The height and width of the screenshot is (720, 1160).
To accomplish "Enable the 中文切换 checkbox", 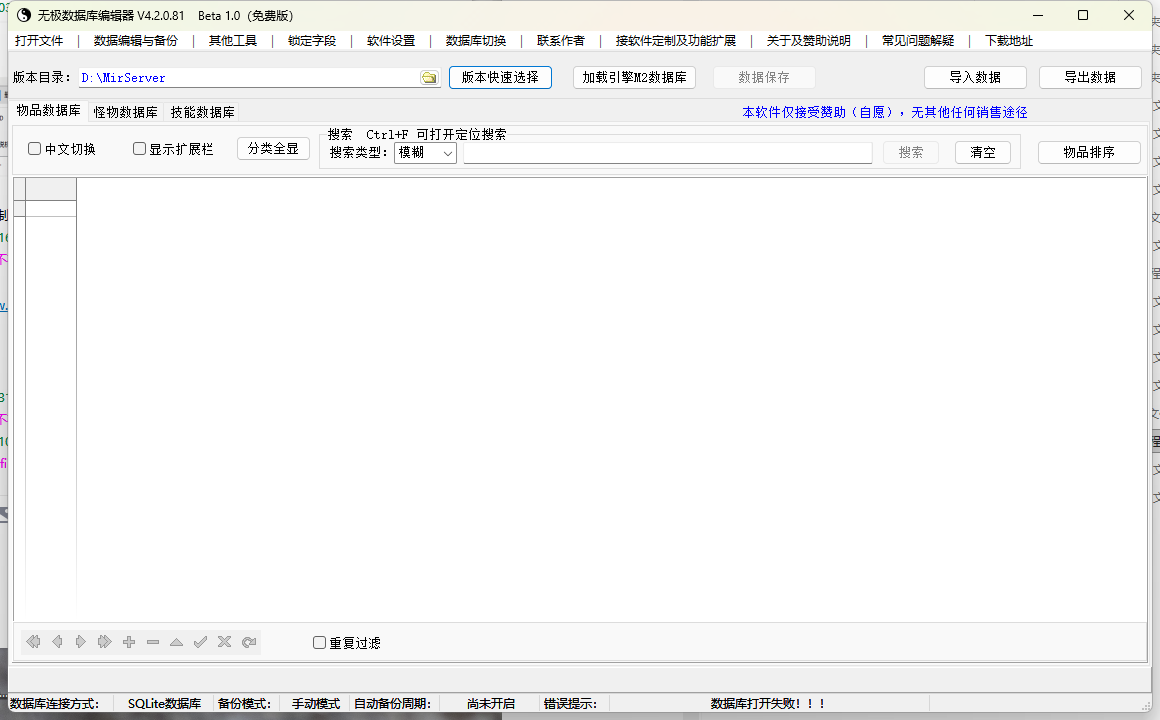I will pos(36,147).
